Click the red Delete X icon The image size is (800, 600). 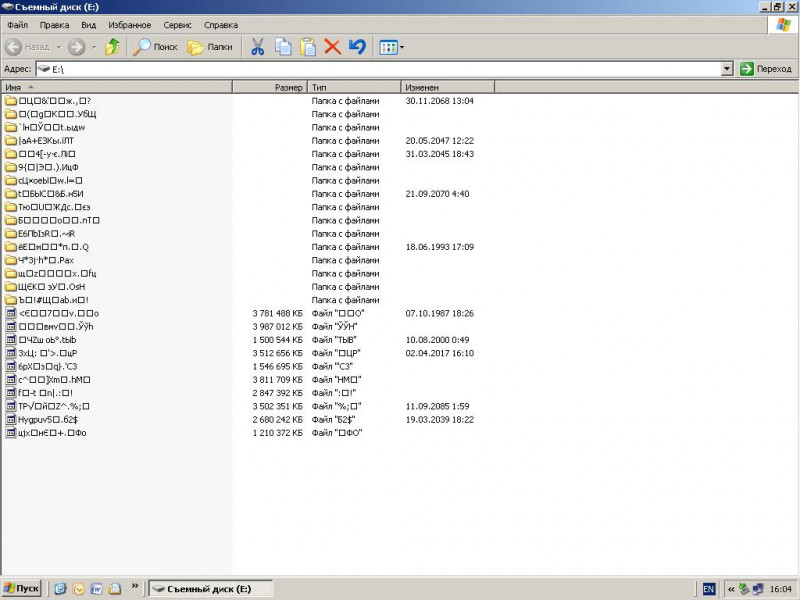[x=333, y=47]
